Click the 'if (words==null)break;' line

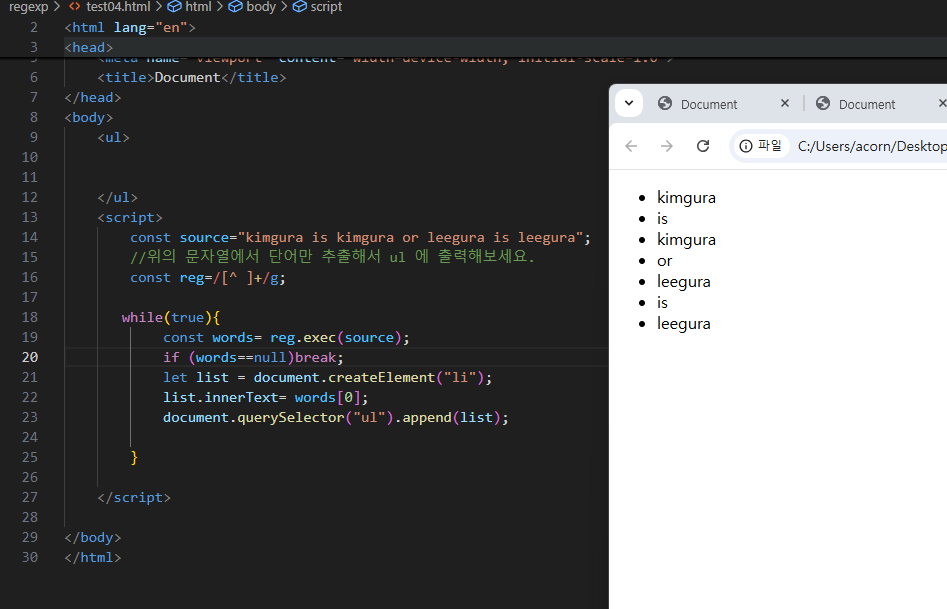click(x=253, y=357)
